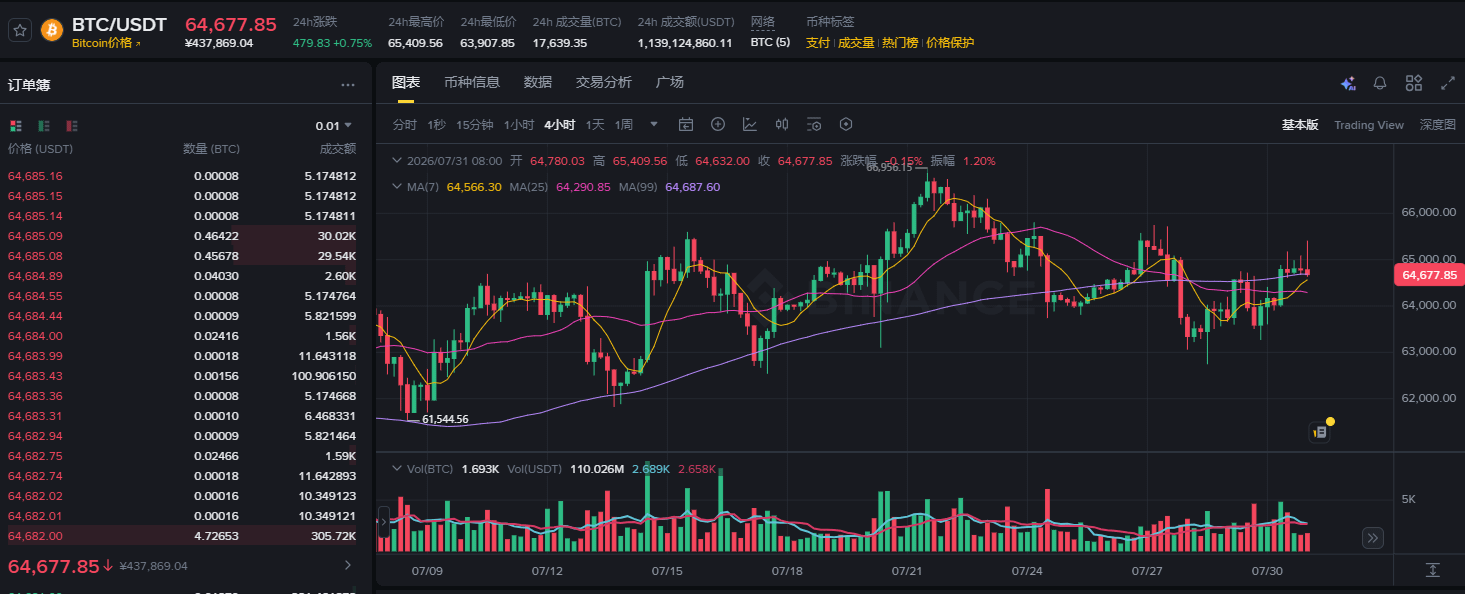Select the MA(25) 64,290.85 legend entry
The image size is (1465, 594).
(x=560, y=187)
